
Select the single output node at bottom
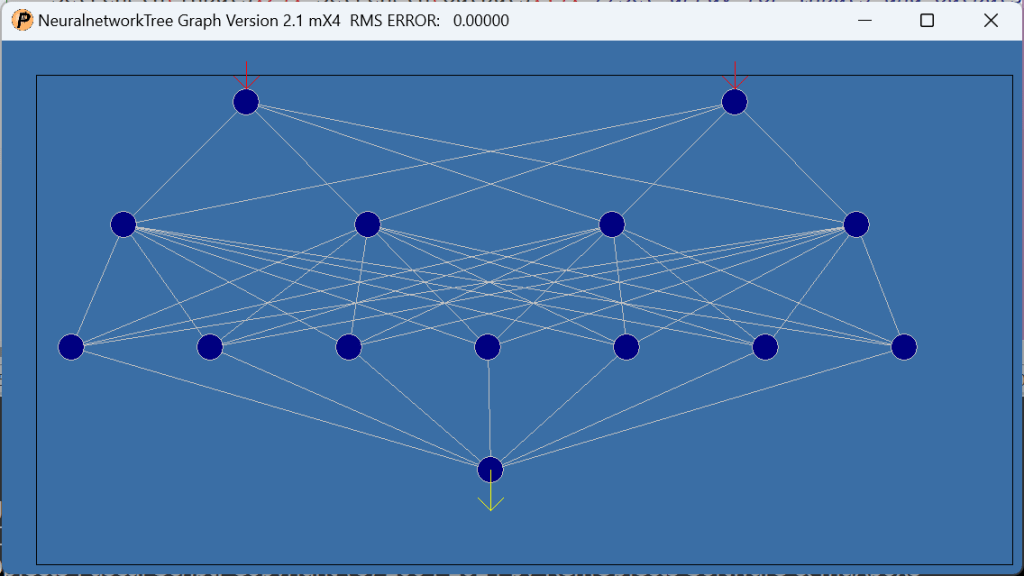pos(490,469)
